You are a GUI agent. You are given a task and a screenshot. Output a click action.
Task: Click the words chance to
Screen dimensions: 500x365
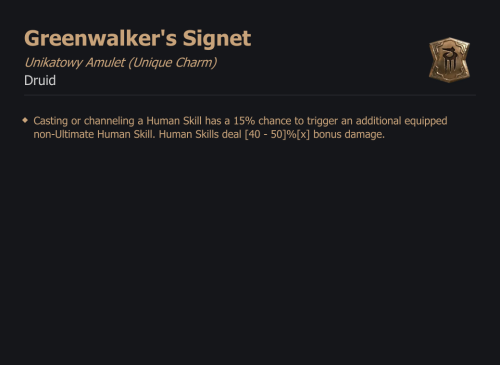[281, 121]
